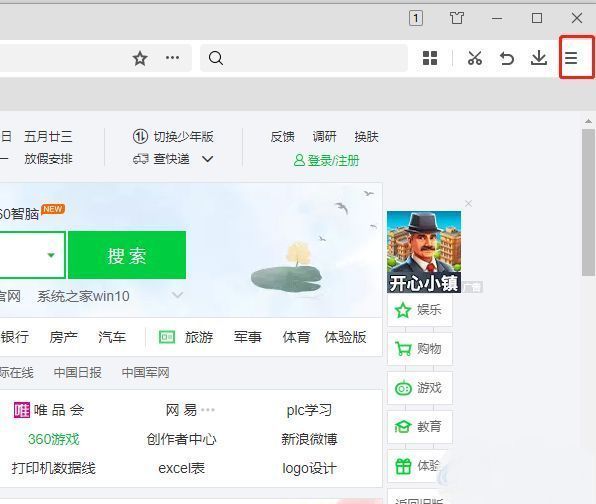This screenshot has height=504, width=596.
Task: Click the download manager icon
Action: point(539,58)
